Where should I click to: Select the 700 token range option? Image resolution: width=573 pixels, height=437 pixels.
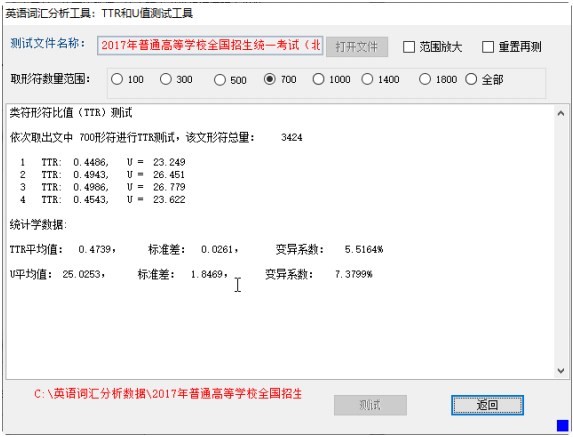click(x=270, y=79)
